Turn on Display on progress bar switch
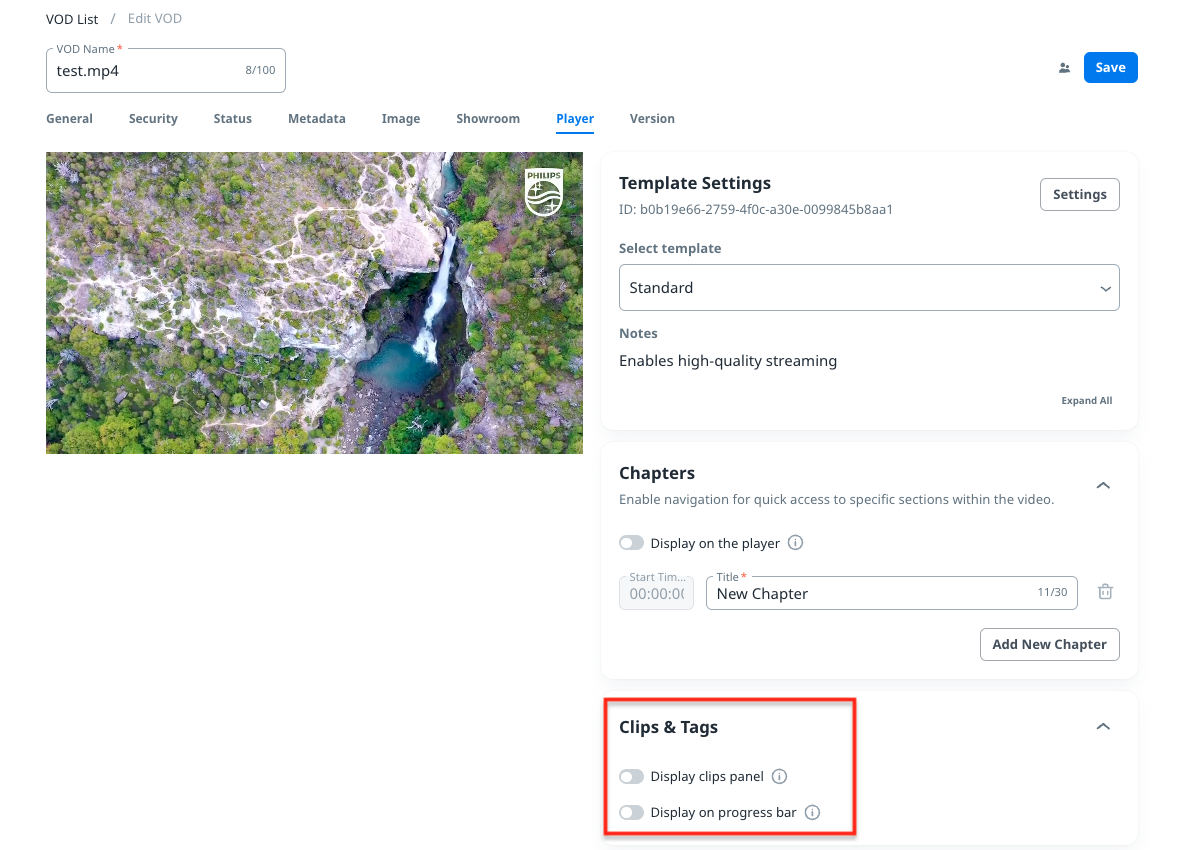 pyautogui.click(x=631, y=813)
